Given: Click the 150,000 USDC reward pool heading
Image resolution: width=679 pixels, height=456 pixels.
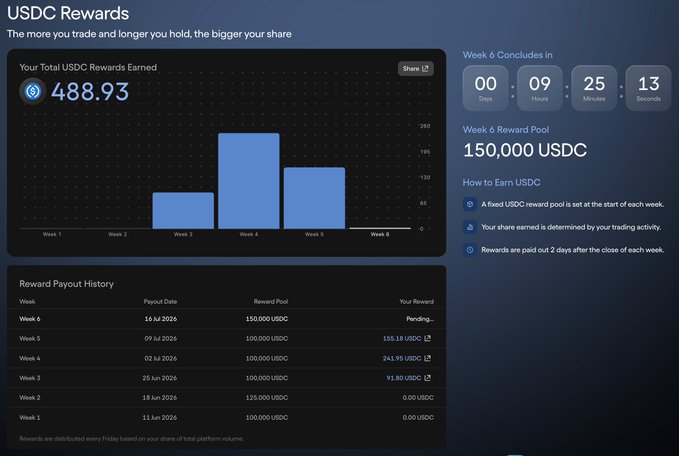Looking at the screenshot, I should (525, 150).
